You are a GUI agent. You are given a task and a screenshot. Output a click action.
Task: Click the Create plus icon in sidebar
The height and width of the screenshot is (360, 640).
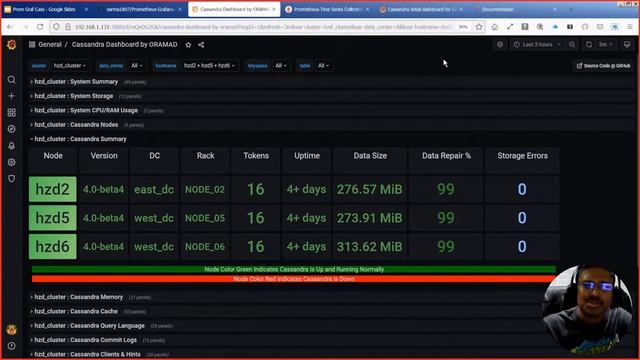11,96
